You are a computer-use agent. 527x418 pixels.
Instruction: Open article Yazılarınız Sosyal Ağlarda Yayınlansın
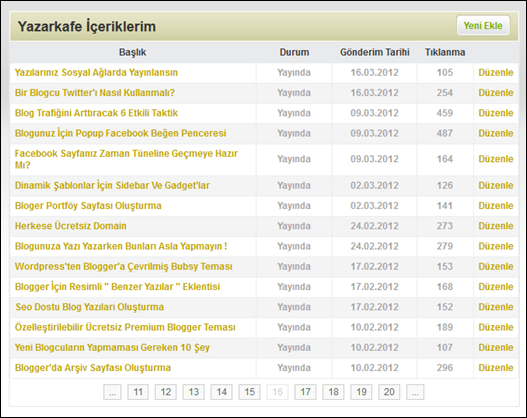pyautogui.click(x=96, y=73)
